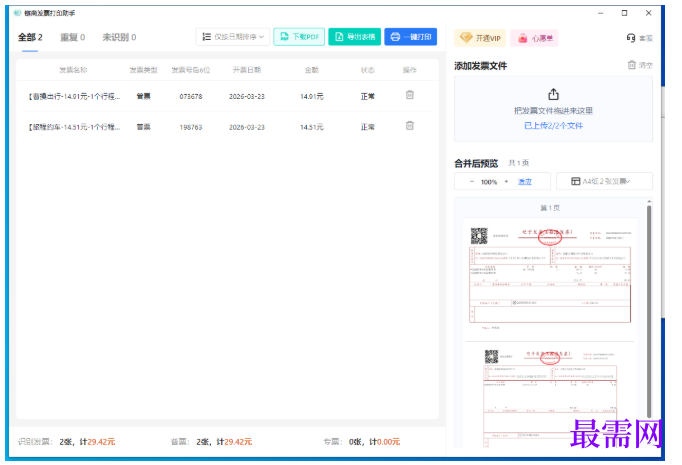Click the 开票日期 column header
This screenshot has width=682, height=465.
(247, 70)
